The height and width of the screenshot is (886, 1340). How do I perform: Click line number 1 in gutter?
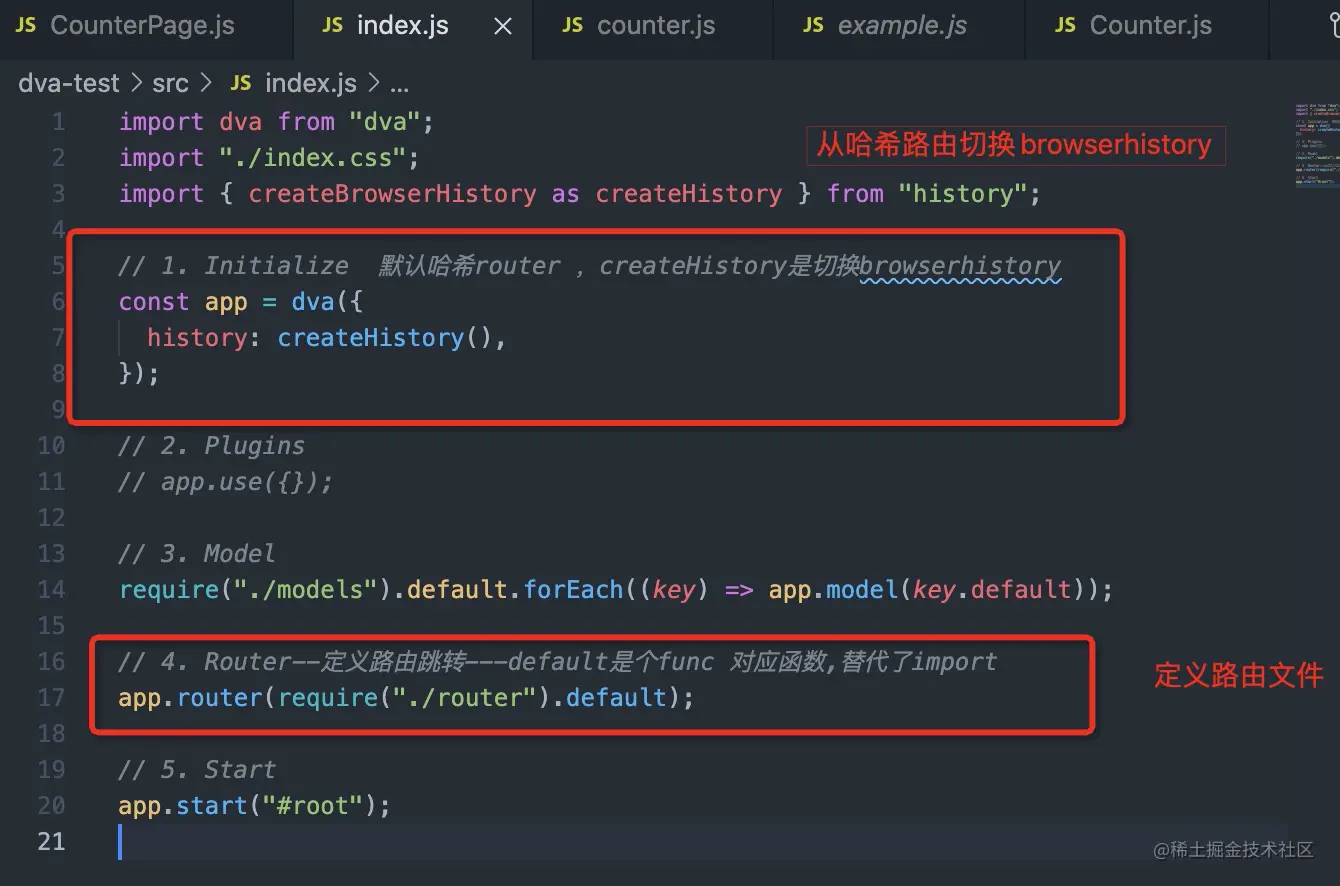coord(58,122)
